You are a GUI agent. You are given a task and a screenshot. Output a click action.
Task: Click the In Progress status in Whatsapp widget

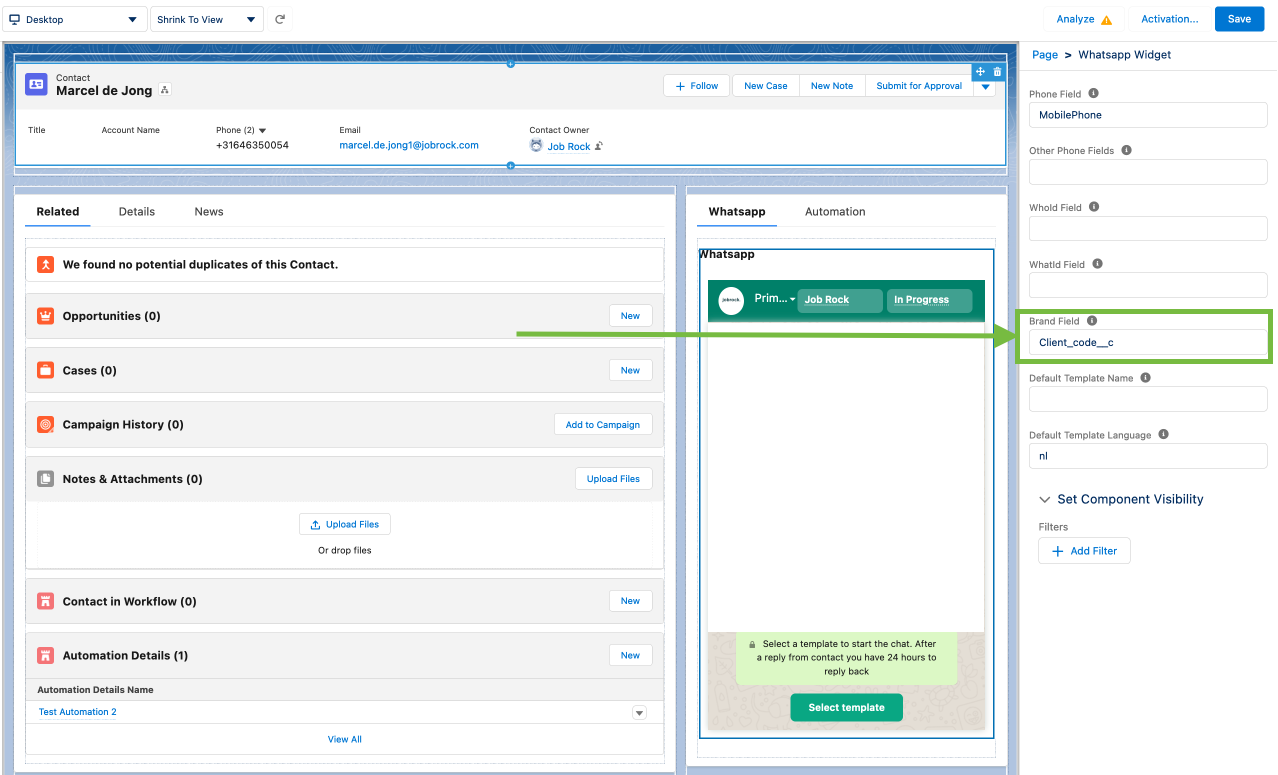(929, 300)
